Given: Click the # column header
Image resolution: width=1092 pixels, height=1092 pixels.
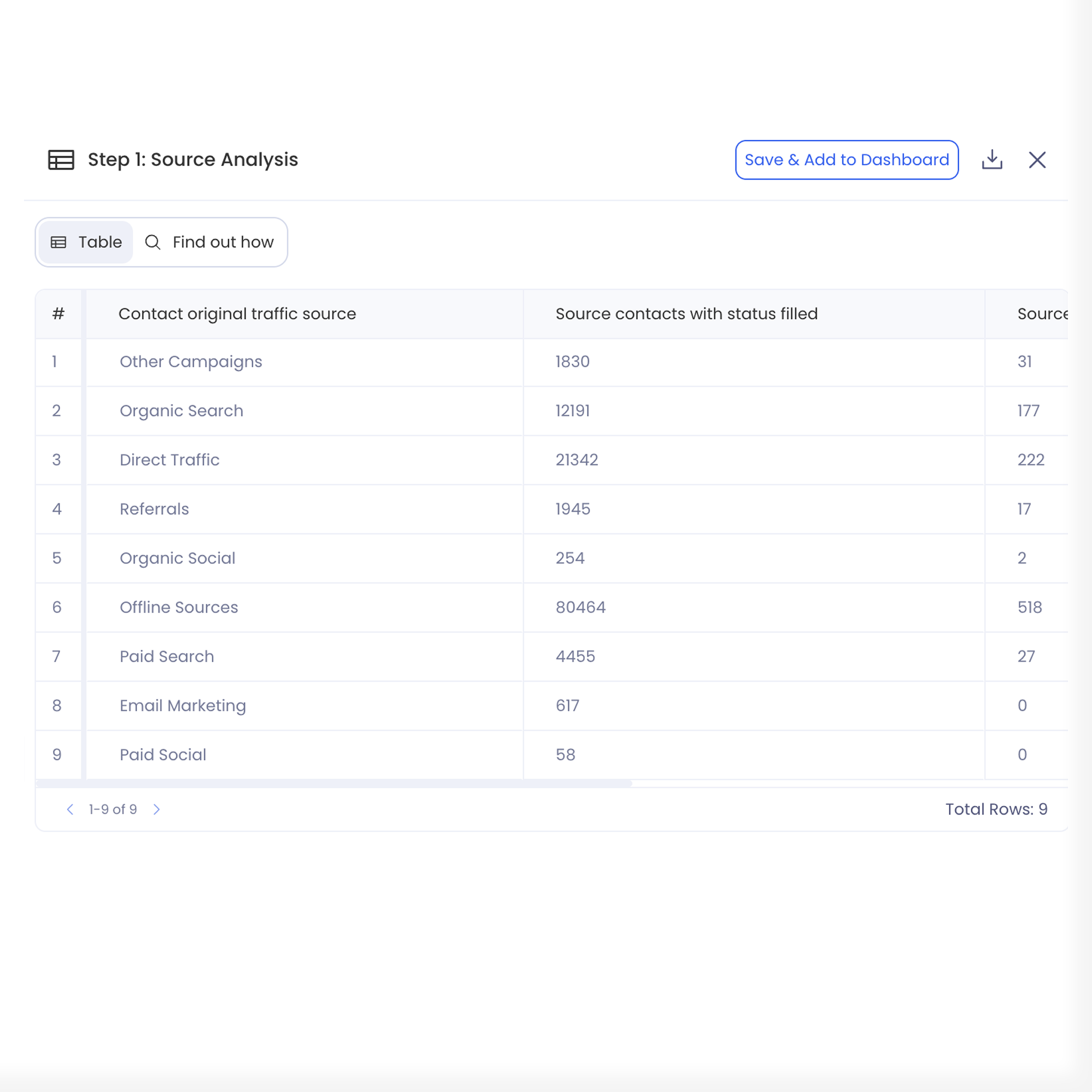Looking at the screenshot, I should pyautogui.click(x=58, y=314).
